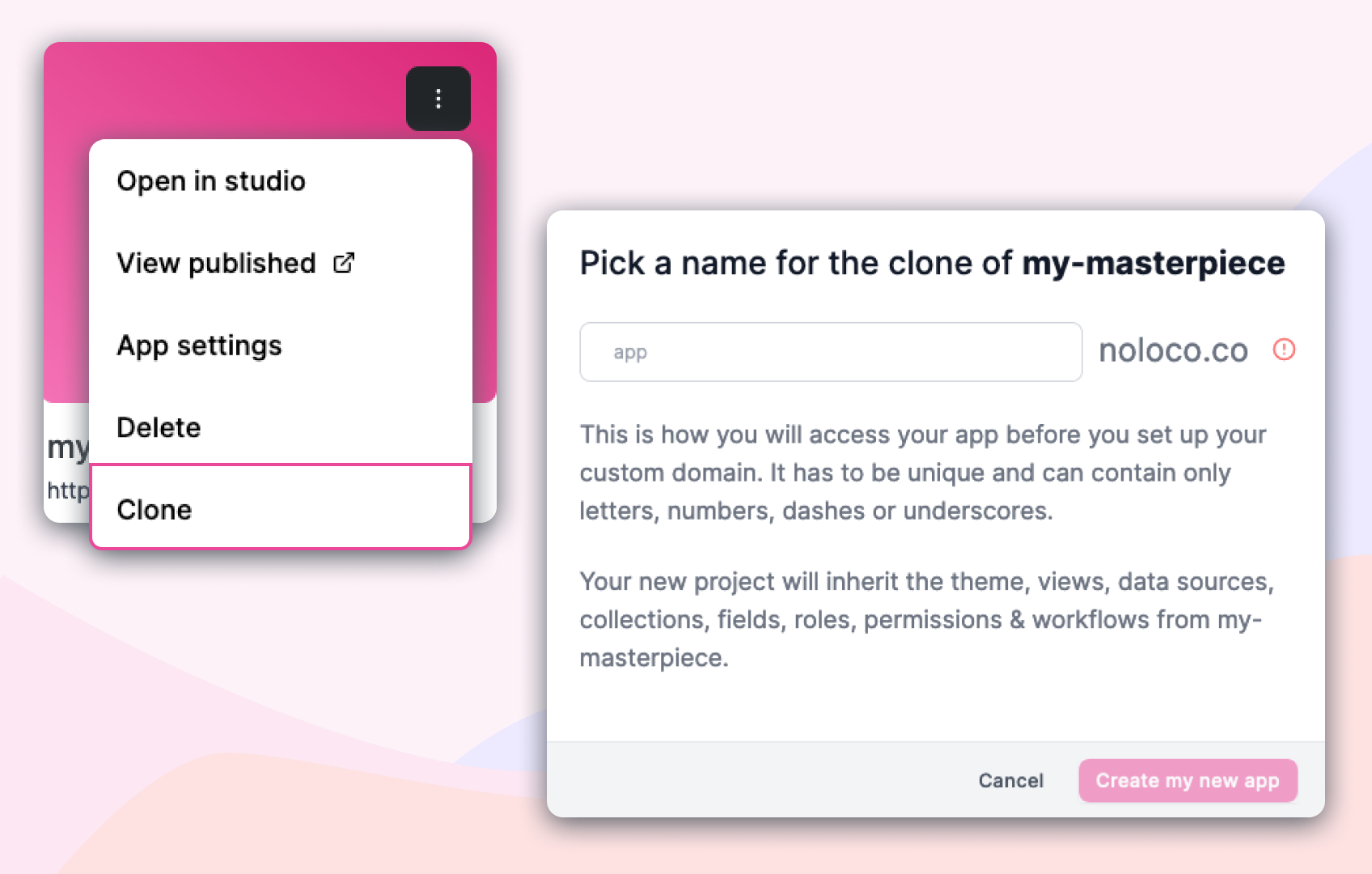Cancel the clone dialog

click(1010, 780)
